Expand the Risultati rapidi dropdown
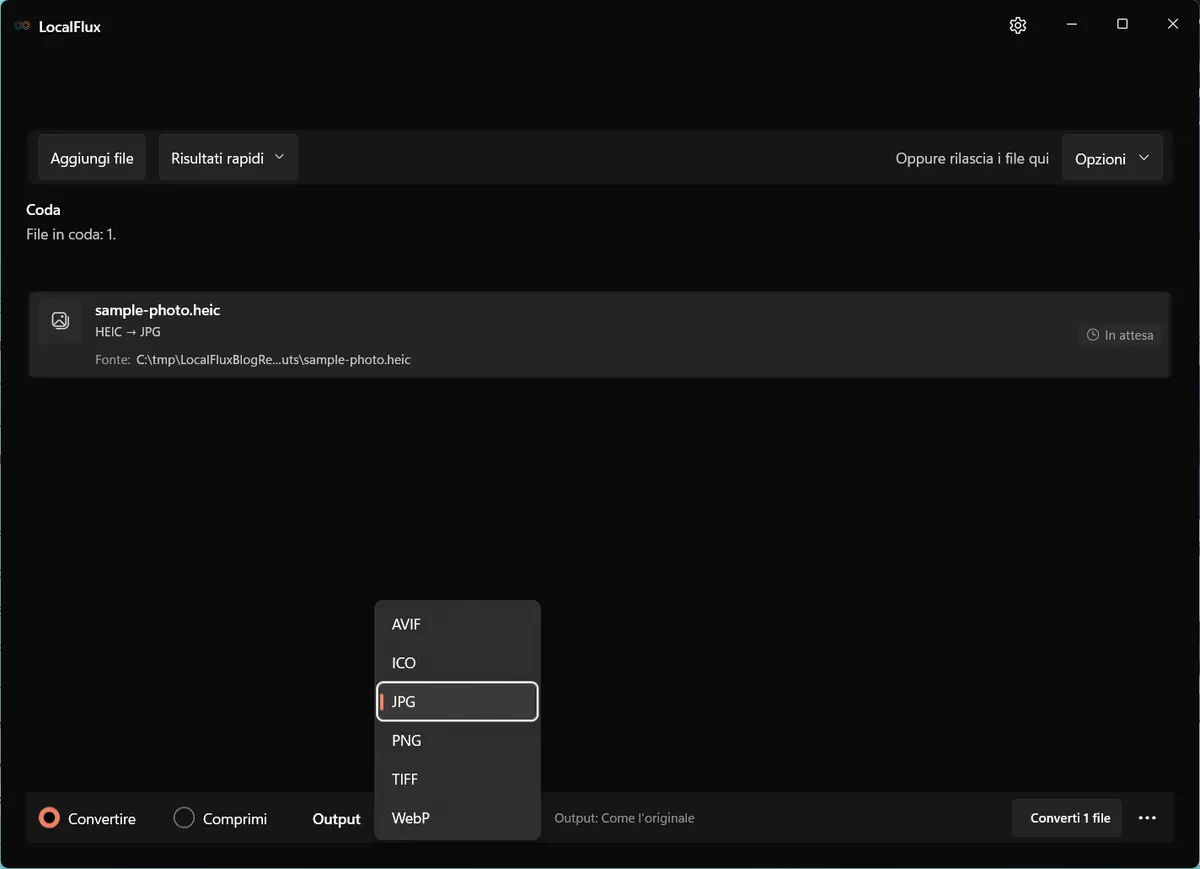 pyautogui.click(x=228, y=158)
